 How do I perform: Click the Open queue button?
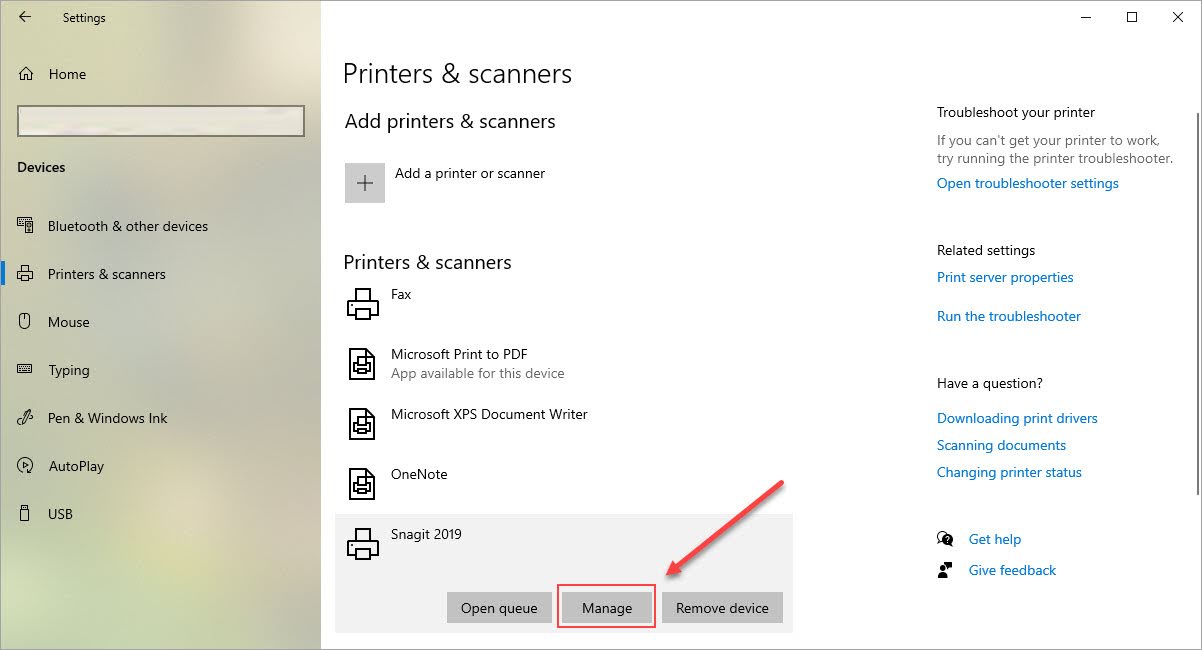click(499, 607)
